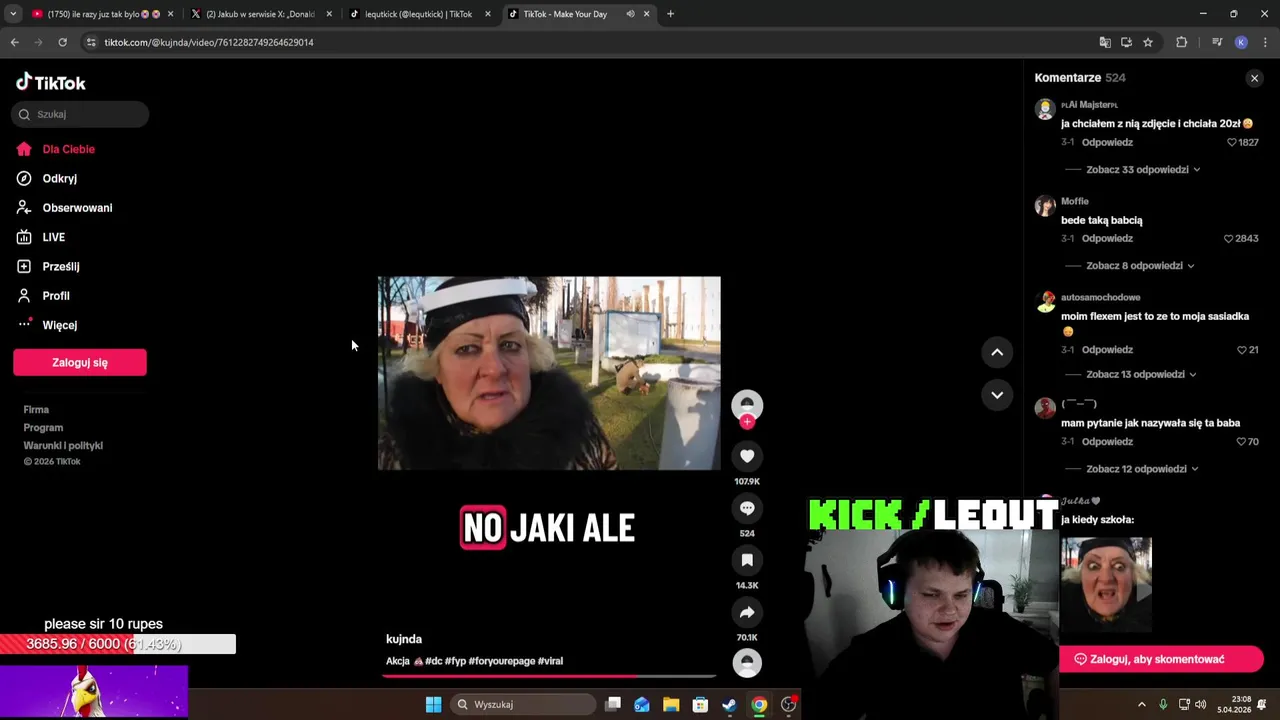The image size is (1280, 720).
Task: Open Windows Start menu
Action: [433, 705]
